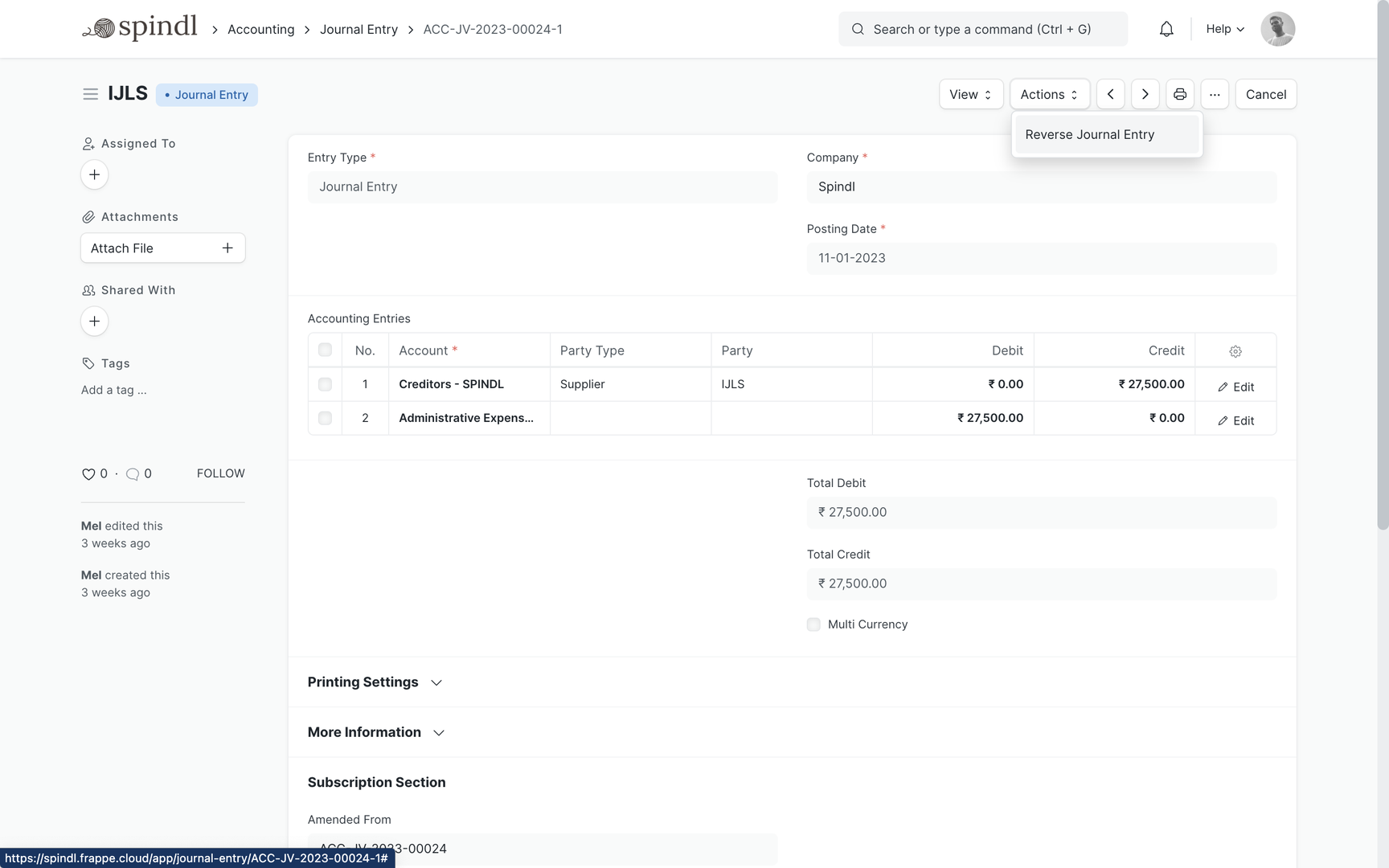Viewport: 1389px width, 868px height.
Task: Focus the search command bar
Action: click(x=982, y=29)
